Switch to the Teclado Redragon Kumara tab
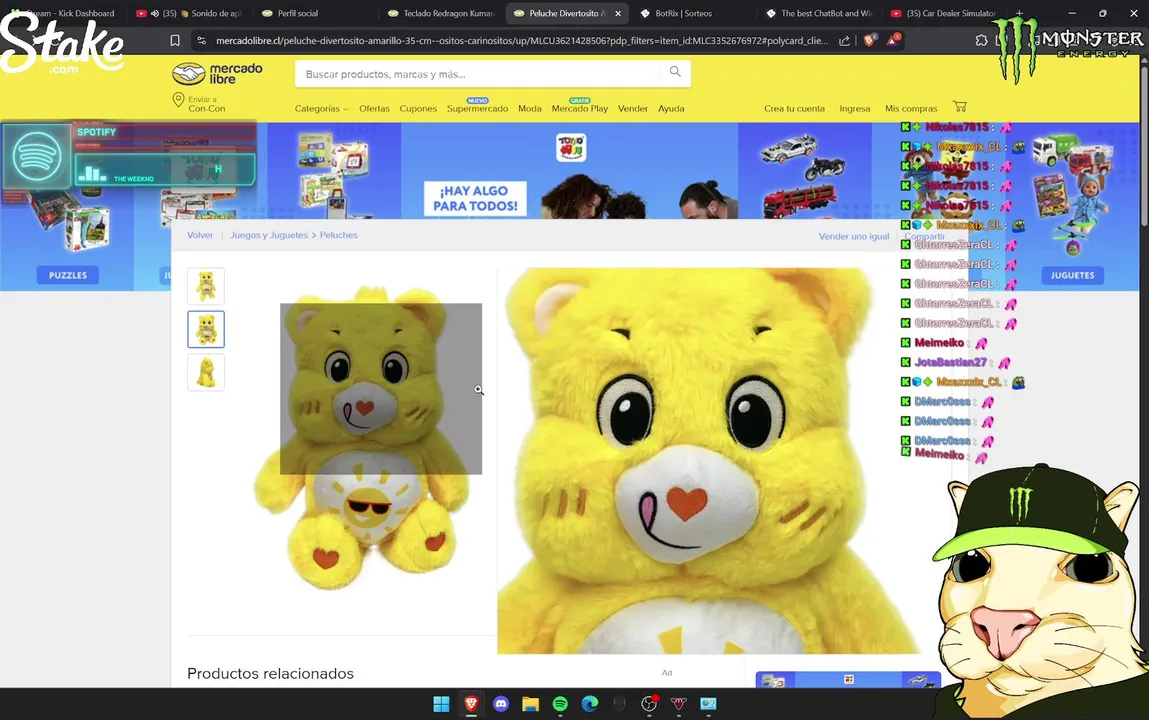 [442, 13]
